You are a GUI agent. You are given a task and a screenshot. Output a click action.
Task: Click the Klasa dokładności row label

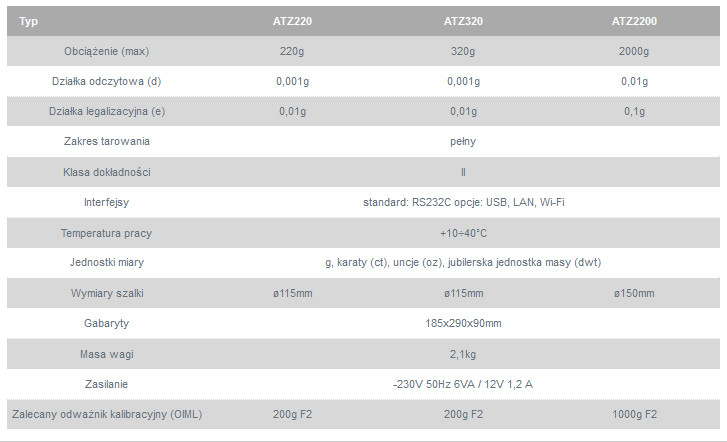[x=105, y=172]
